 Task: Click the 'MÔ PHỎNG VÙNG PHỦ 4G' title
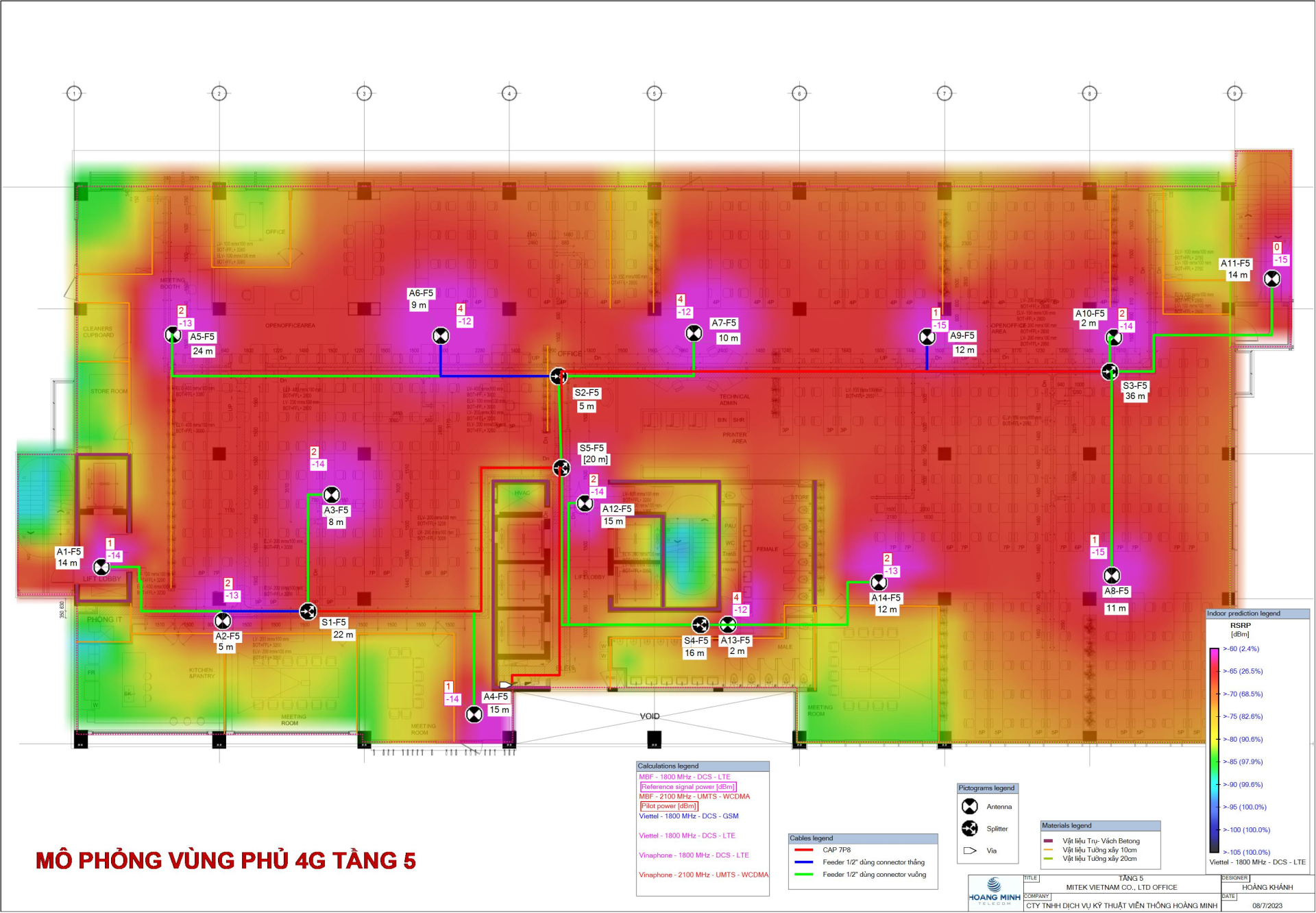click(226, 860)
